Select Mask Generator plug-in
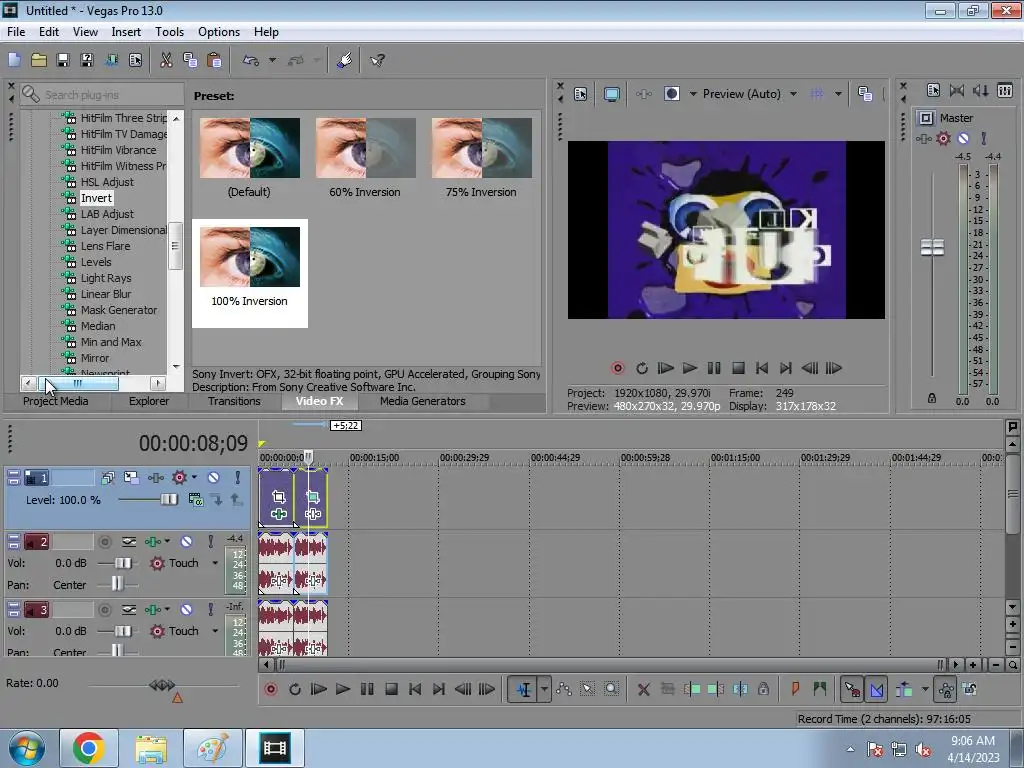This screenshot has width=1024, height=768. click(118, 310)
